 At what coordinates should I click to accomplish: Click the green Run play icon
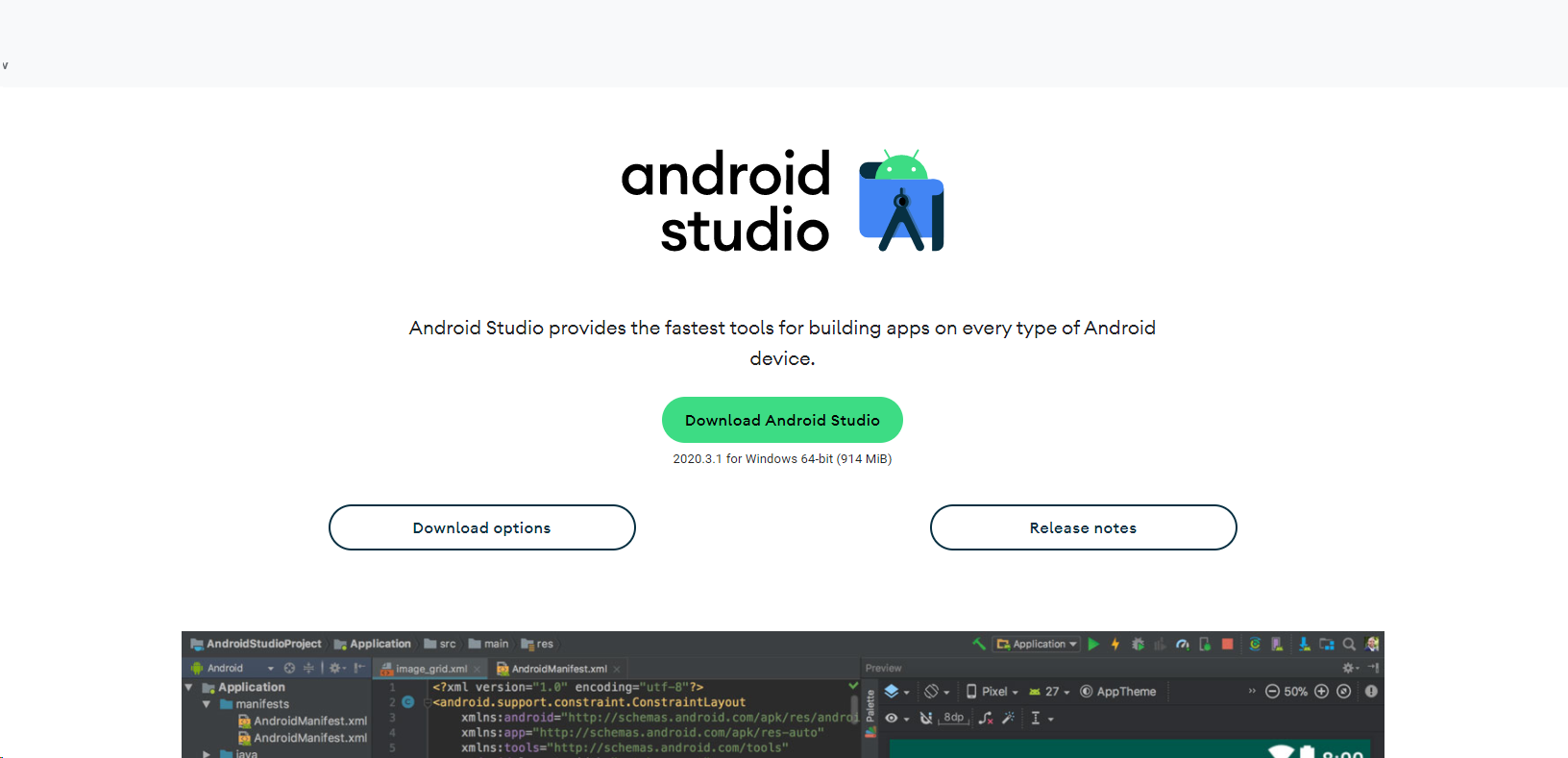click(x=1093, y=644)
